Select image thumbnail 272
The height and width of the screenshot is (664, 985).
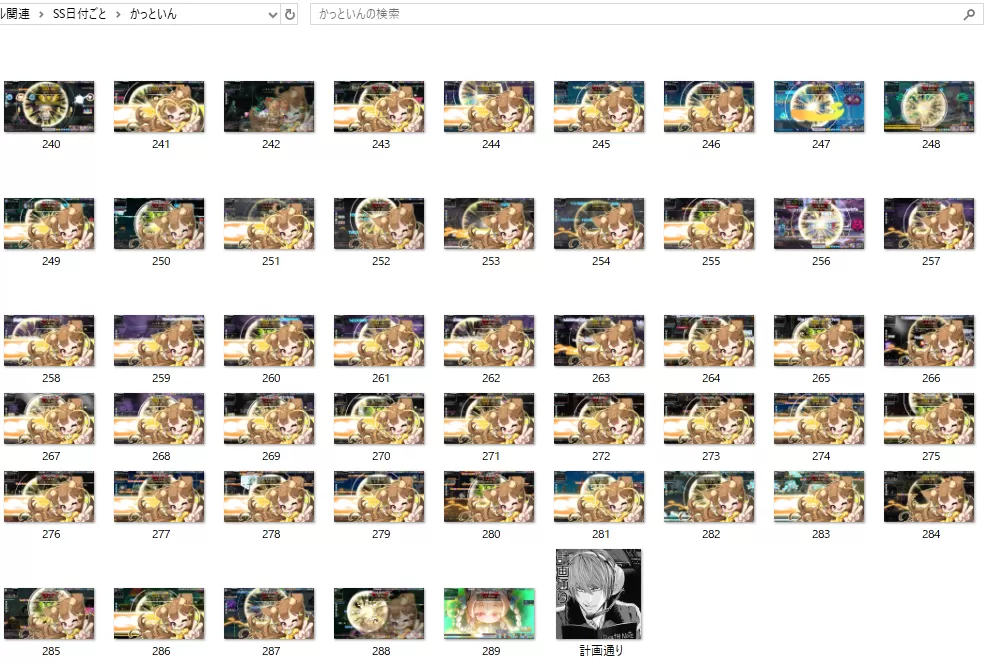(x=599, y=418)
